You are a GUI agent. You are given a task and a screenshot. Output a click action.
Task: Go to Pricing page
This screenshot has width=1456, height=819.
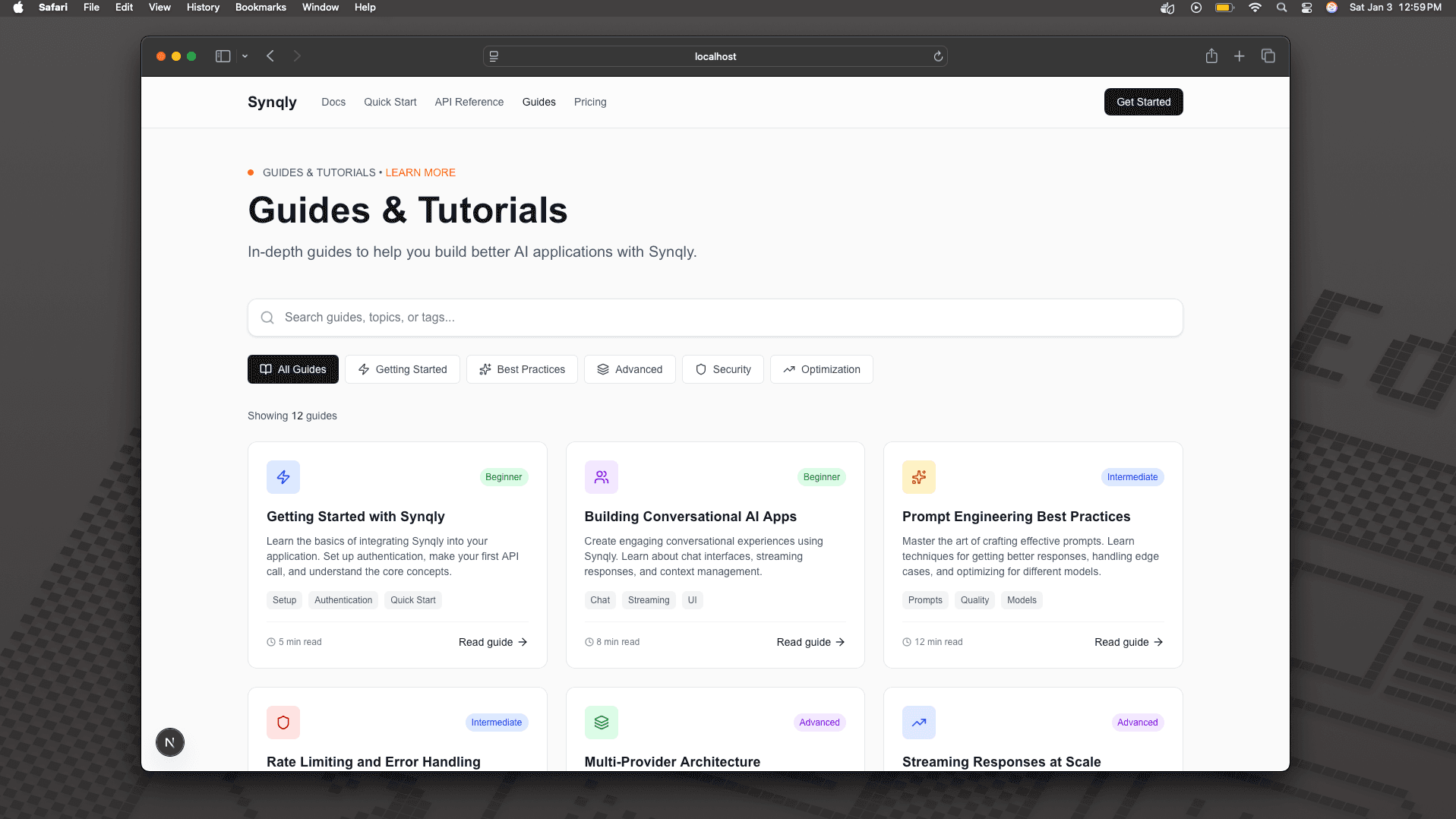tap(590, 102)
